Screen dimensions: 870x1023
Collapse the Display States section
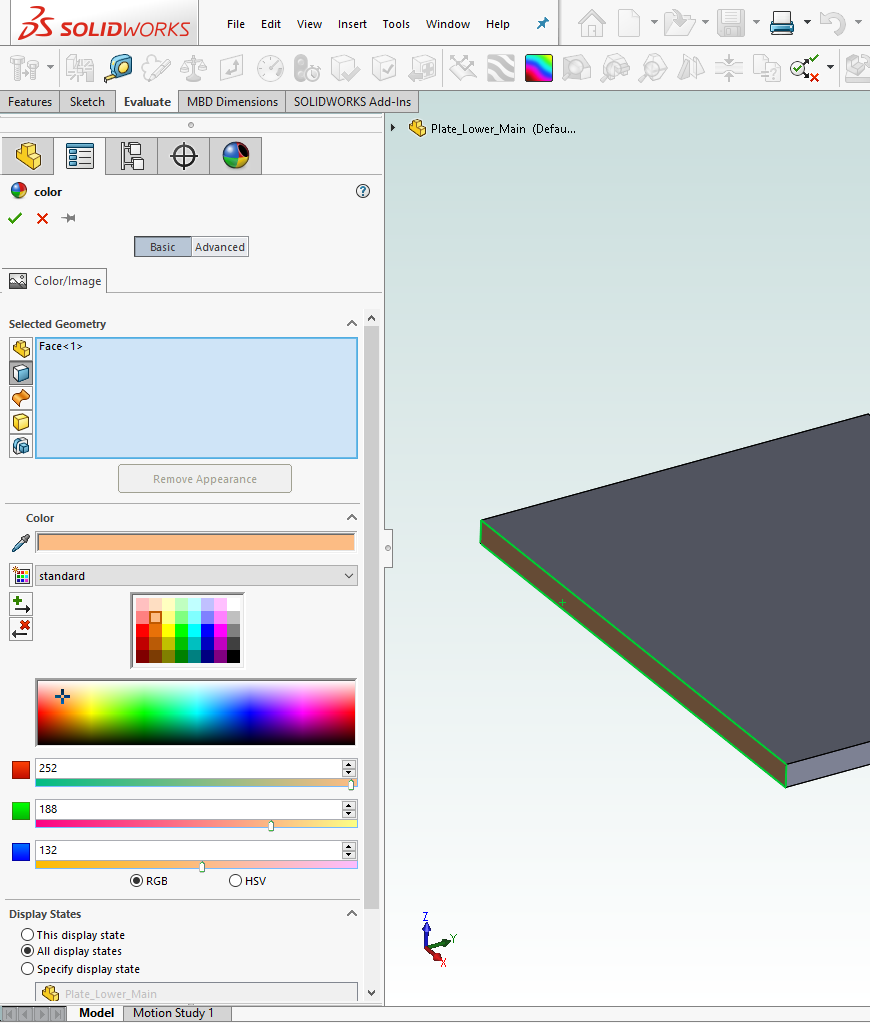click(x=352, y=913)
